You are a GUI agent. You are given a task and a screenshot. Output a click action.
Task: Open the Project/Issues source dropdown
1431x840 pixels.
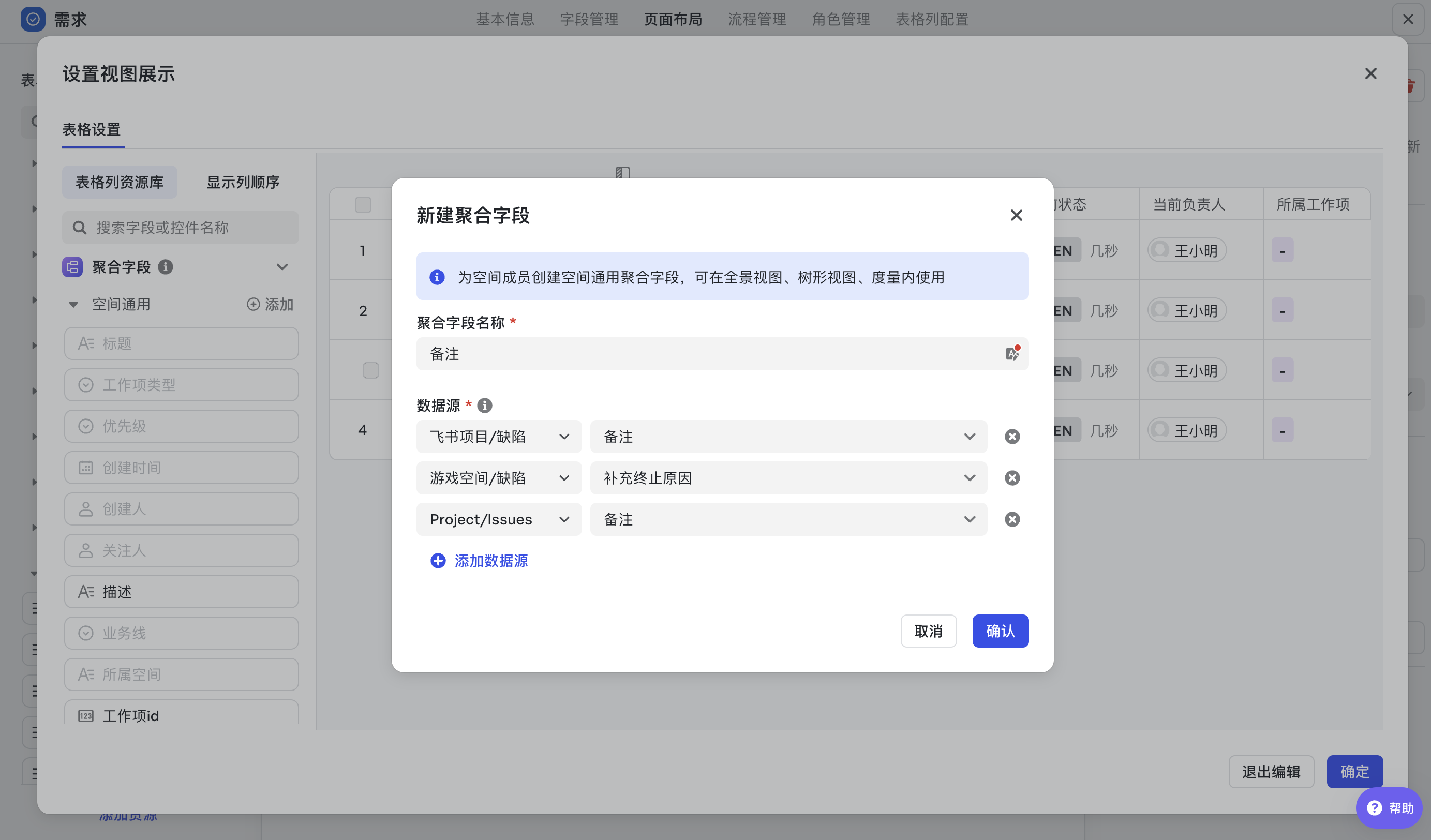tap(499, 519)
